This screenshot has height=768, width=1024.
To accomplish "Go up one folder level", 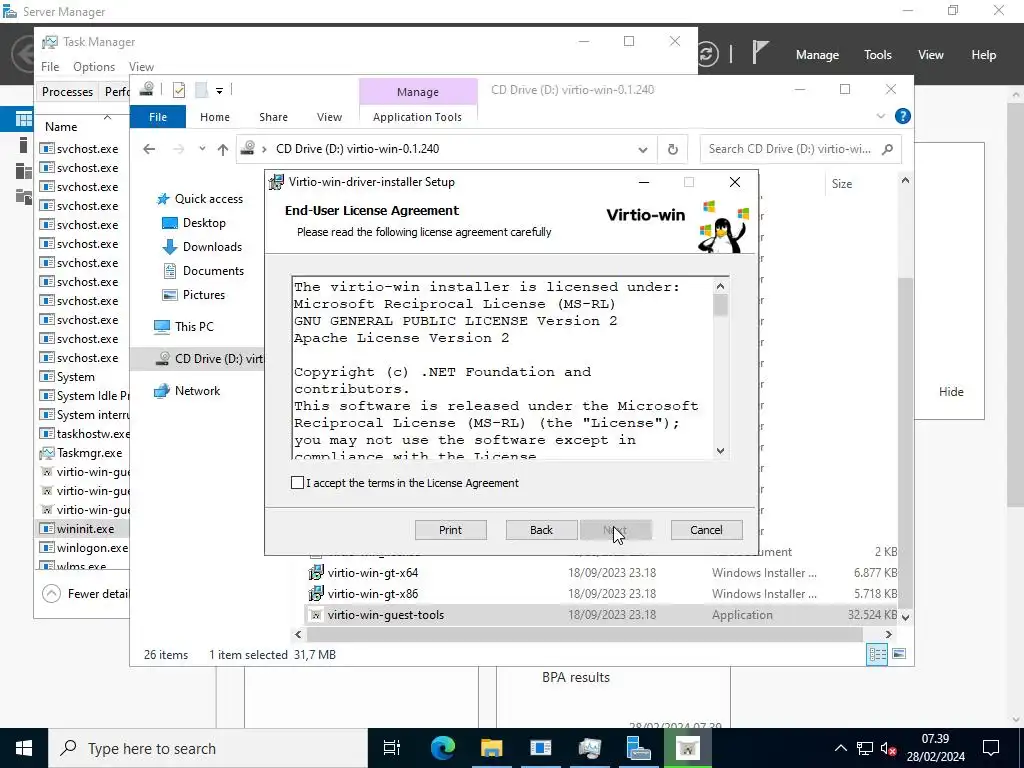I will 223,149.
